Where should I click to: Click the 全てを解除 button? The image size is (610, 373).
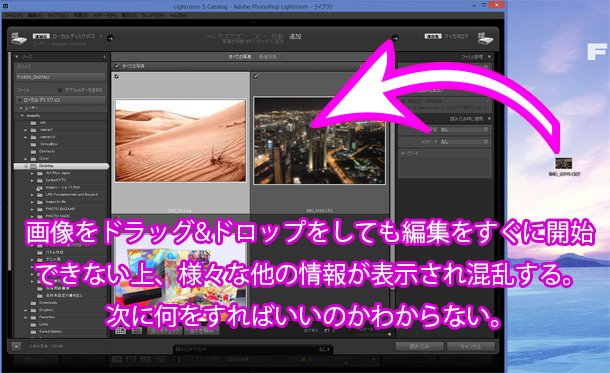pos(202,331)
